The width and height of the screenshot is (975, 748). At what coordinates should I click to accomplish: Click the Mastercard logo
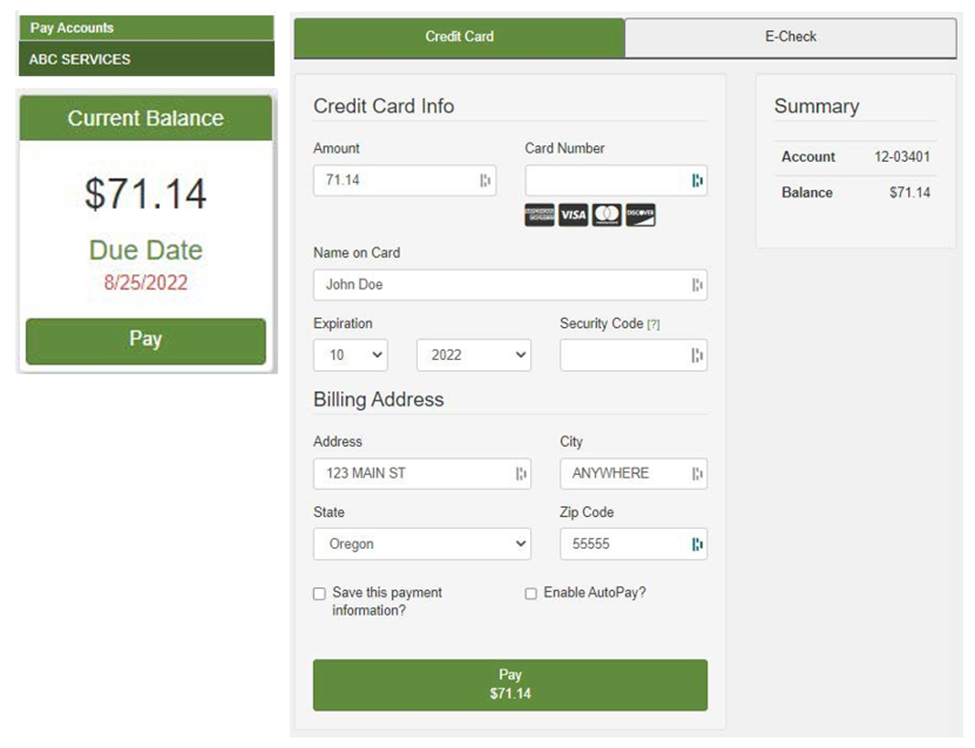click(x=607, y=215)
